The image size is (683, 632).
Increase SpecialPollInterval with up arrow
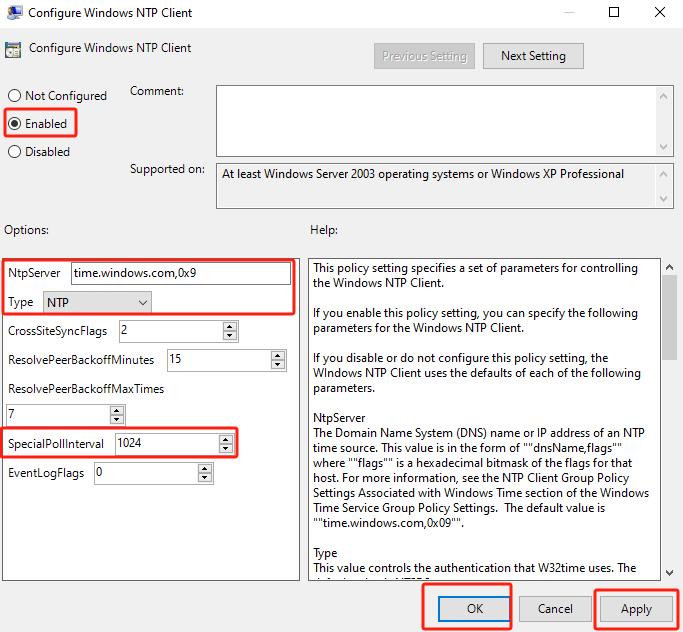(225, 438)
